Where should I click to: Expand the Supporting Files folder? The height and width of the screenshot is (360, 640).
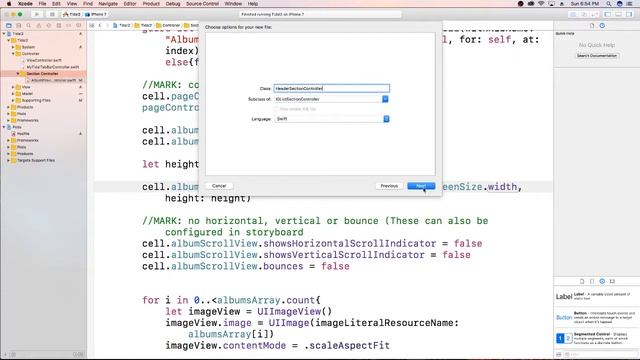coord(13,100)
